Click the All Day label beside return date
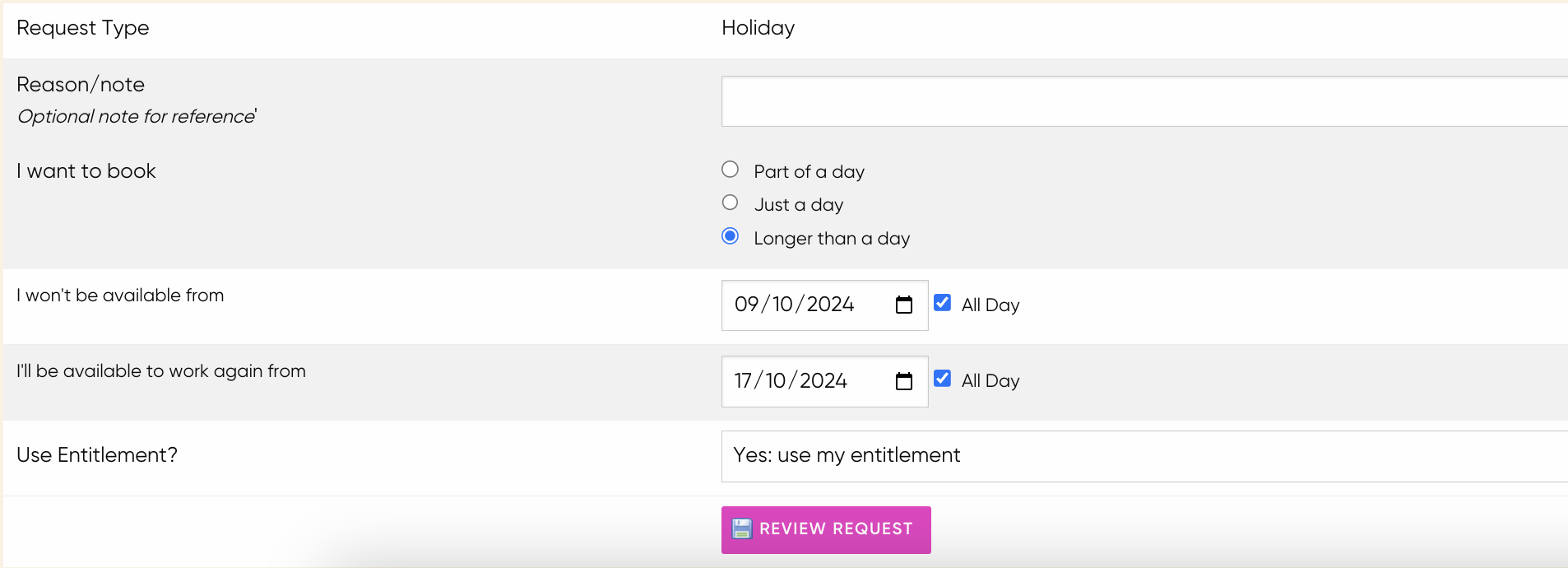This screenshot has width=1568, height=568. [990, 381]
